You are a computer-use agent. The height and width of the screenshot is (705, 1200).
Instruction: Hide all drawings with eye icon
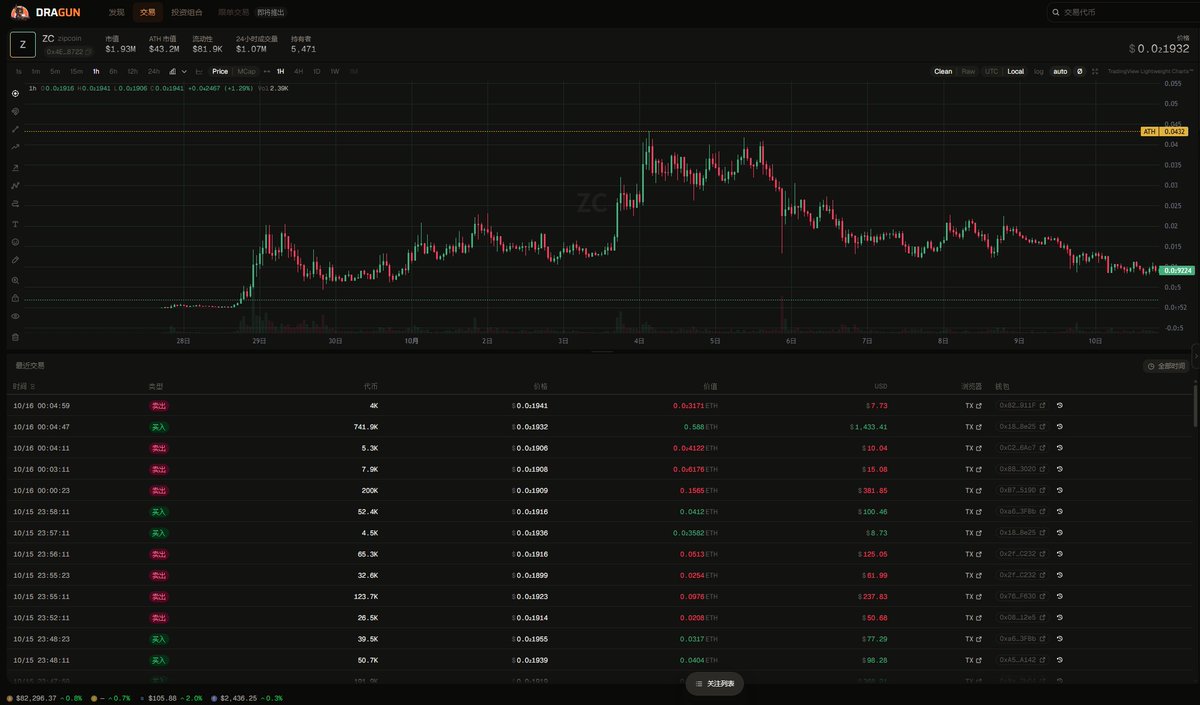15,316
